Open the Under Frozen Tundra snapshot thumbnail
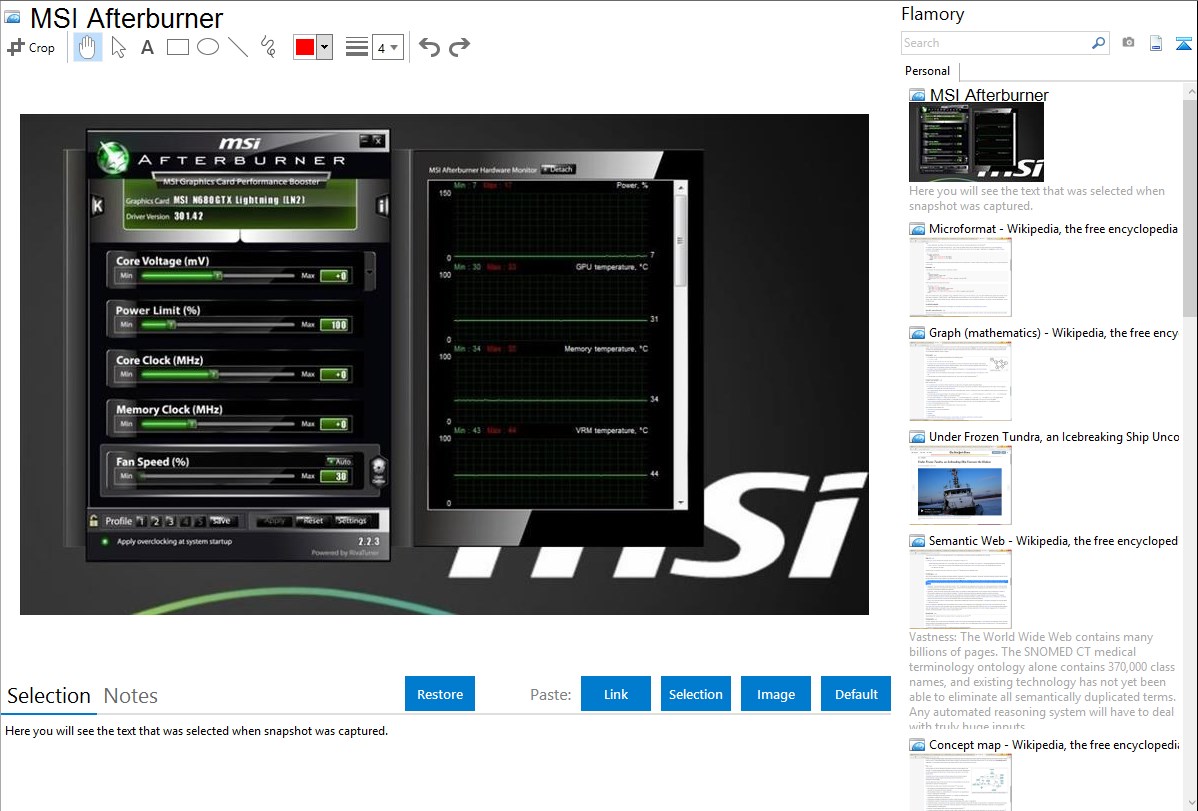The image size is (1198, 811). coord(960,485)
